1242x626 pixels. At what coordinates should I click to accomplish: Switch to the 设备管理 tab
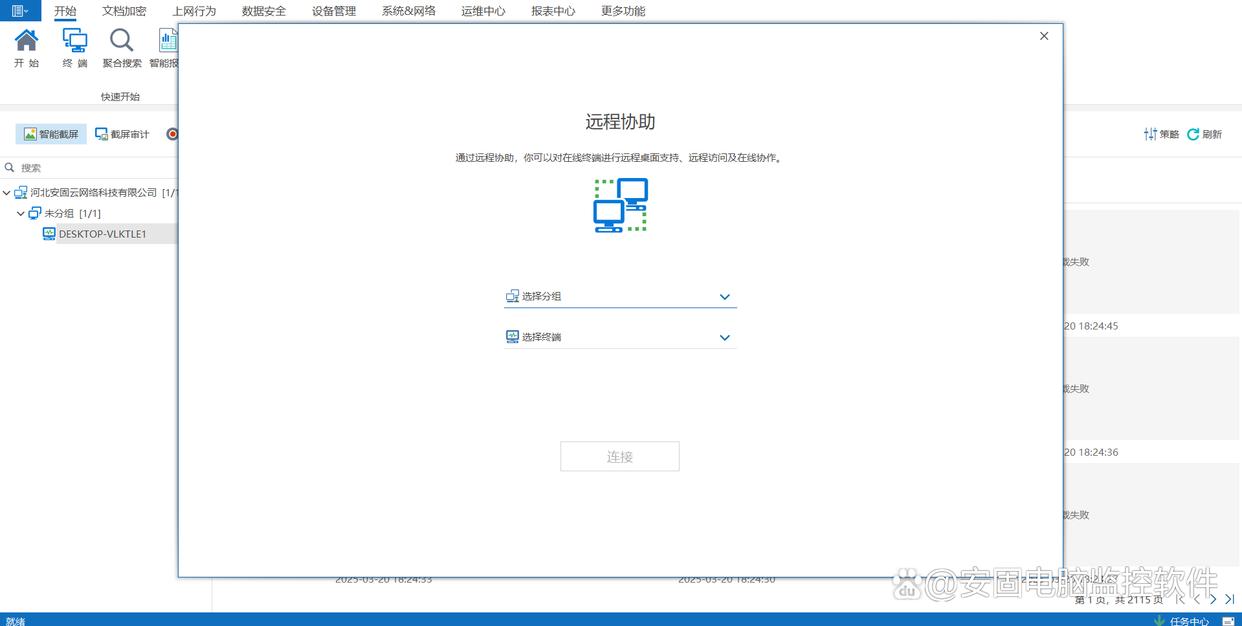(334, 11)
